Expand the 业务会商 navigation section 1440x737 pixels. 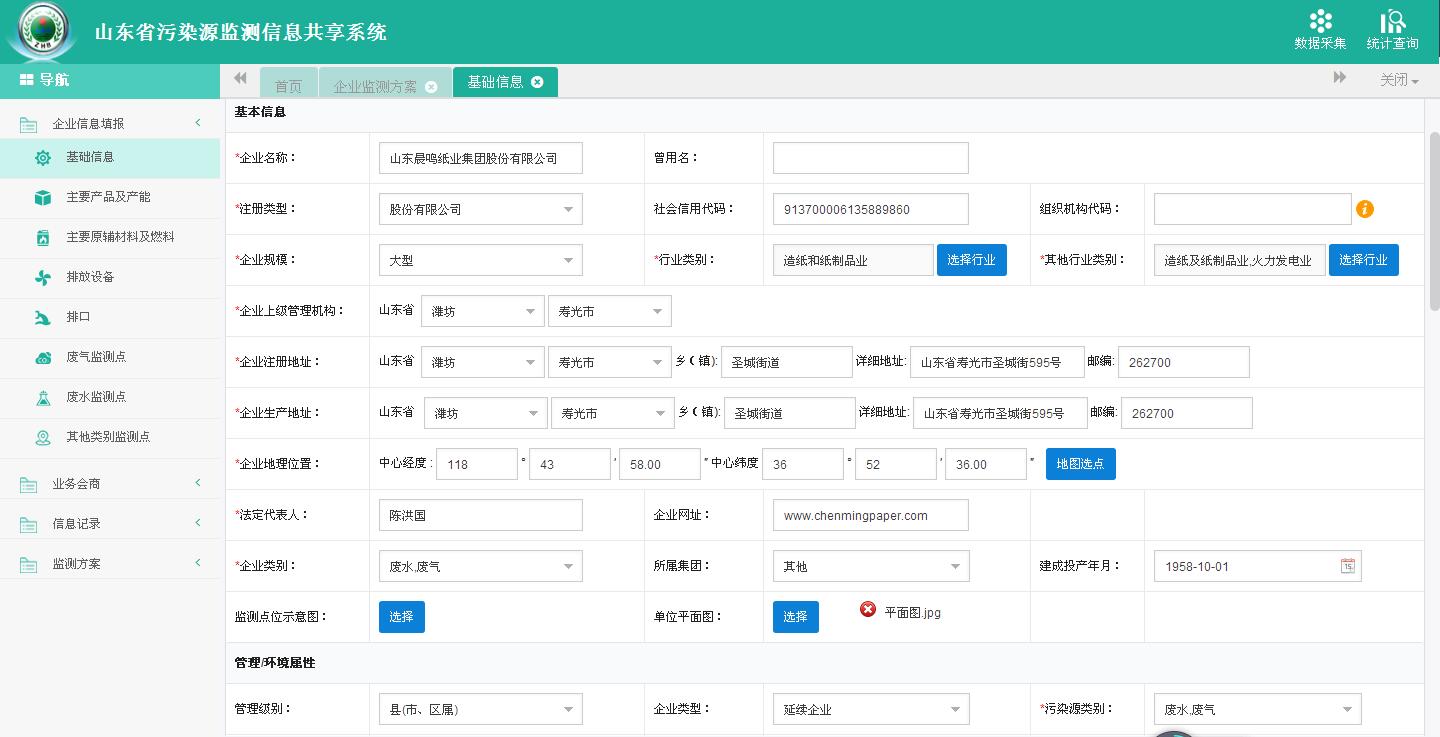(110, 484)
